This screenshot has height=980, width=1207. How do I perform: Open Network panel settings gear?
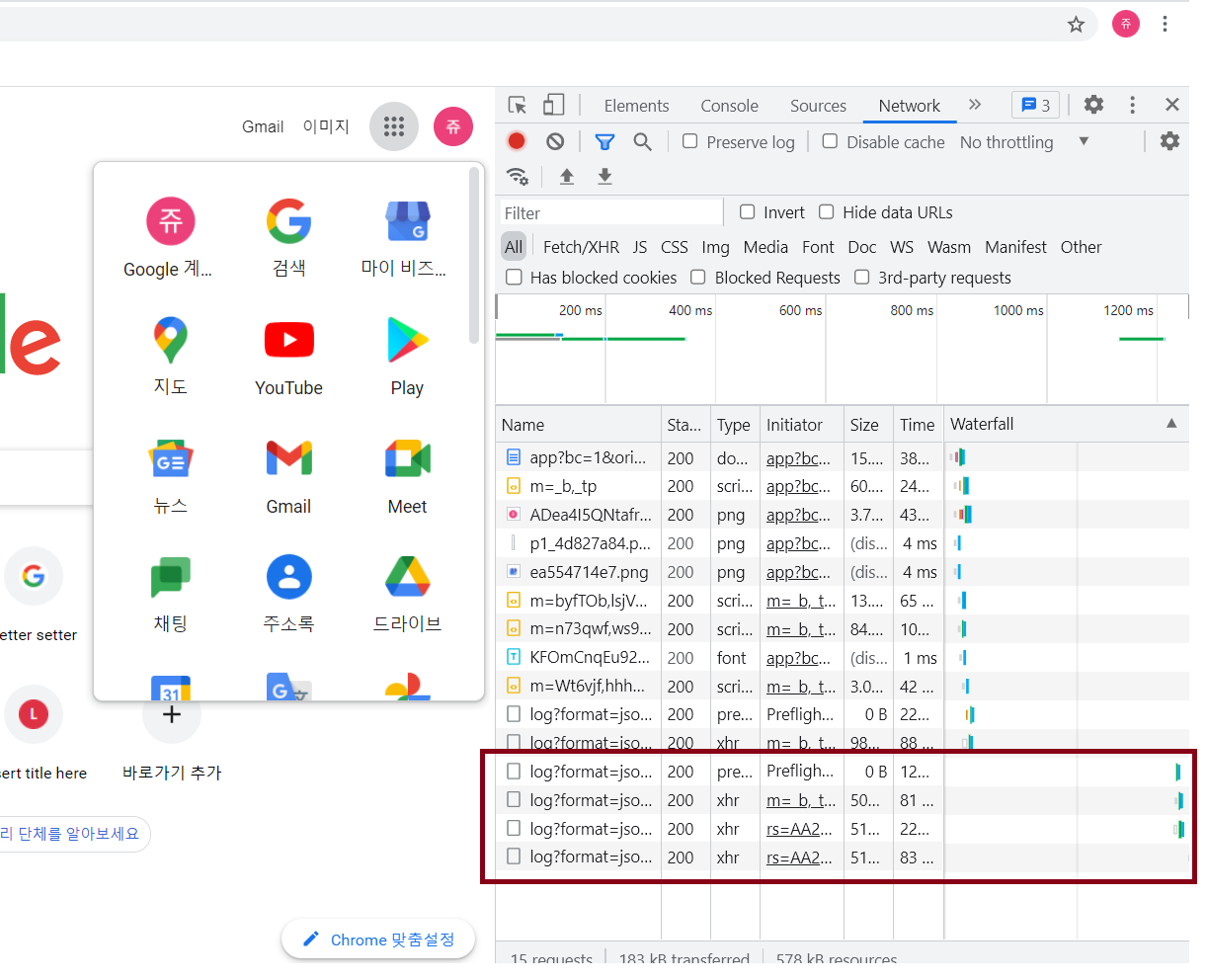[x=1169, y=140]
